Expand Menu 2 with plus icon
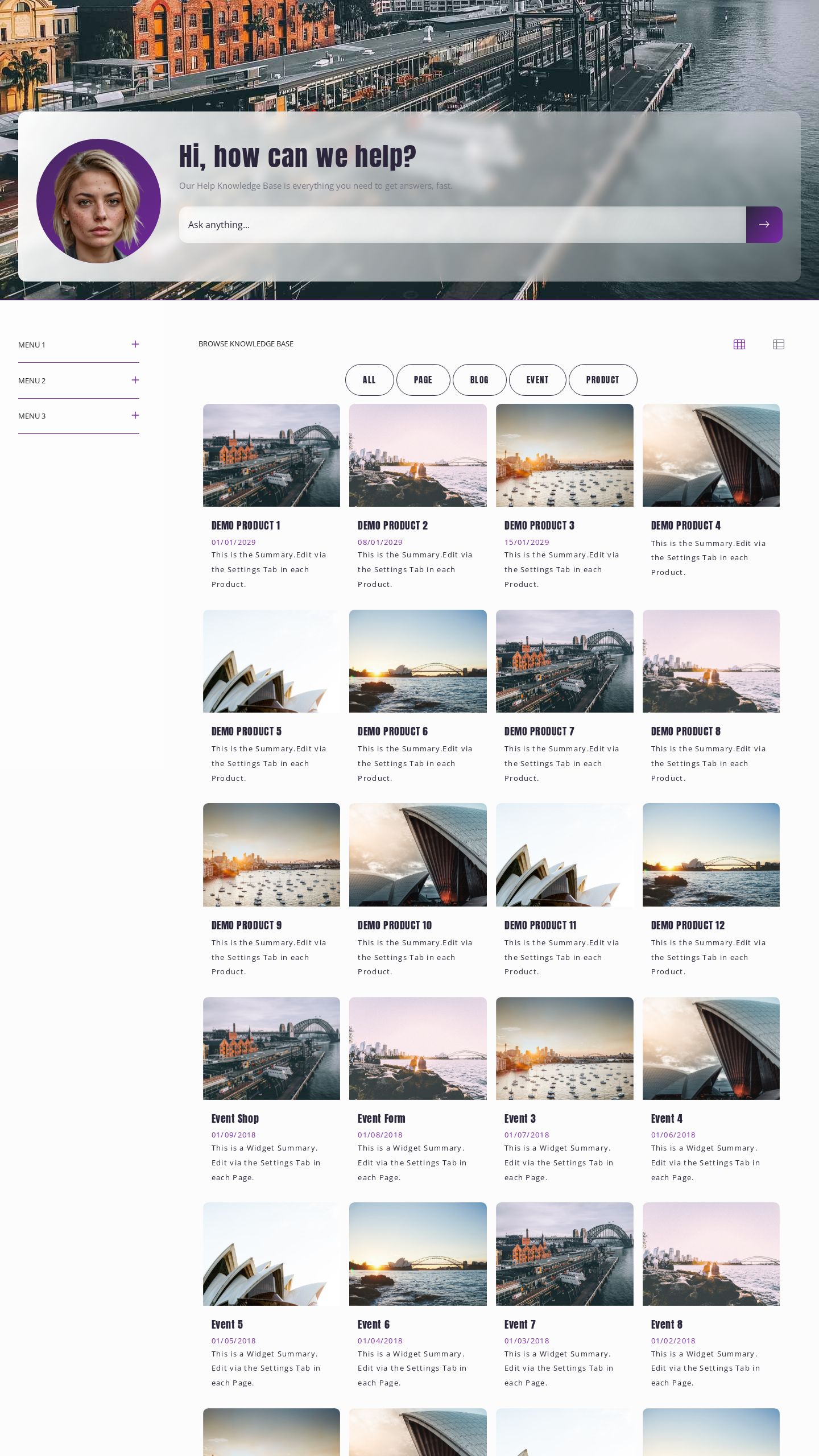Image resolution: width=819 pixels, height=1456 pixels. tap(135, 380)
